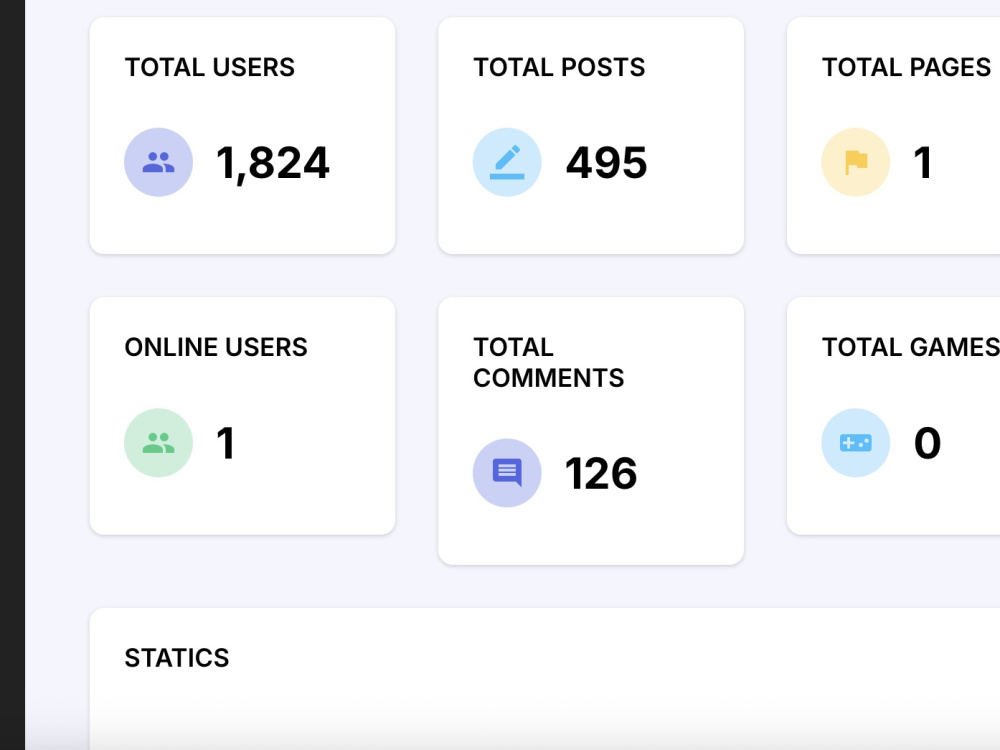Screen dimensions: 1000x750
Task: Click the TOTAL POSTS heading
Action: [559, 67]
